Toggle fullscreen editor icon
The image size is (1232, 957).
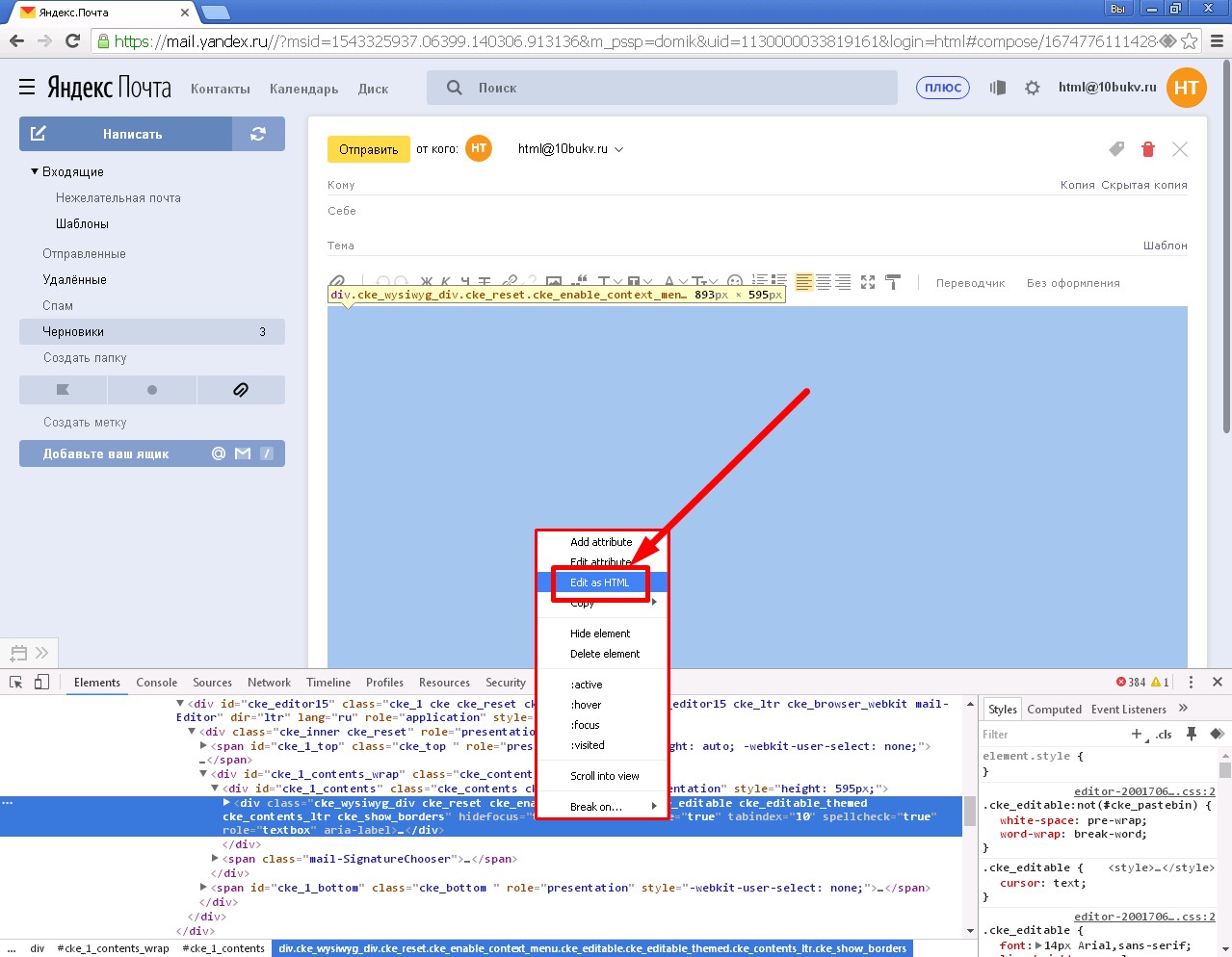coord(868,282)
